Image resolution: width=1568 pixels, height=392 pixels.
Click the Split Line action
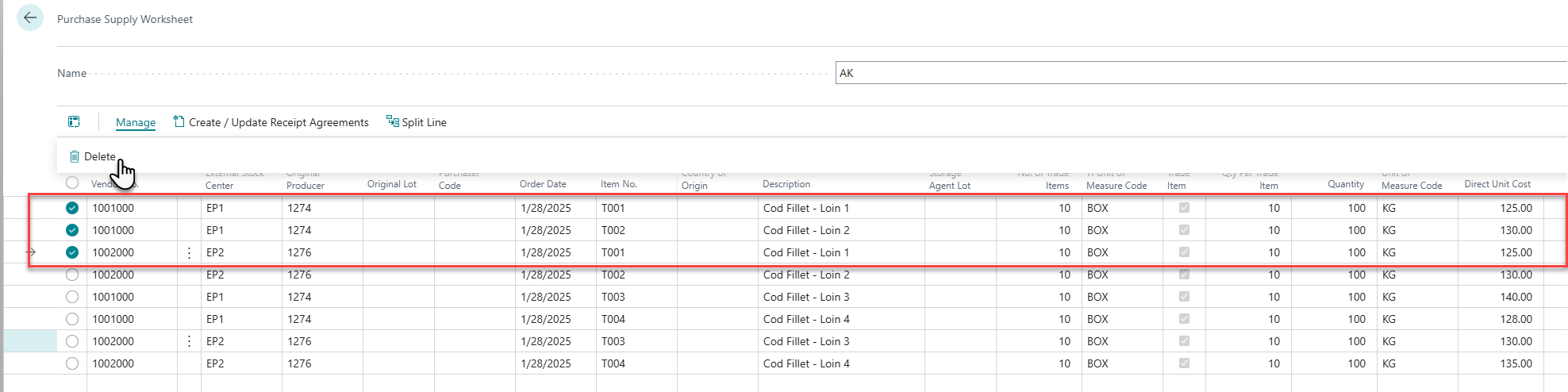pyautogui.click(x=424, y=122)
